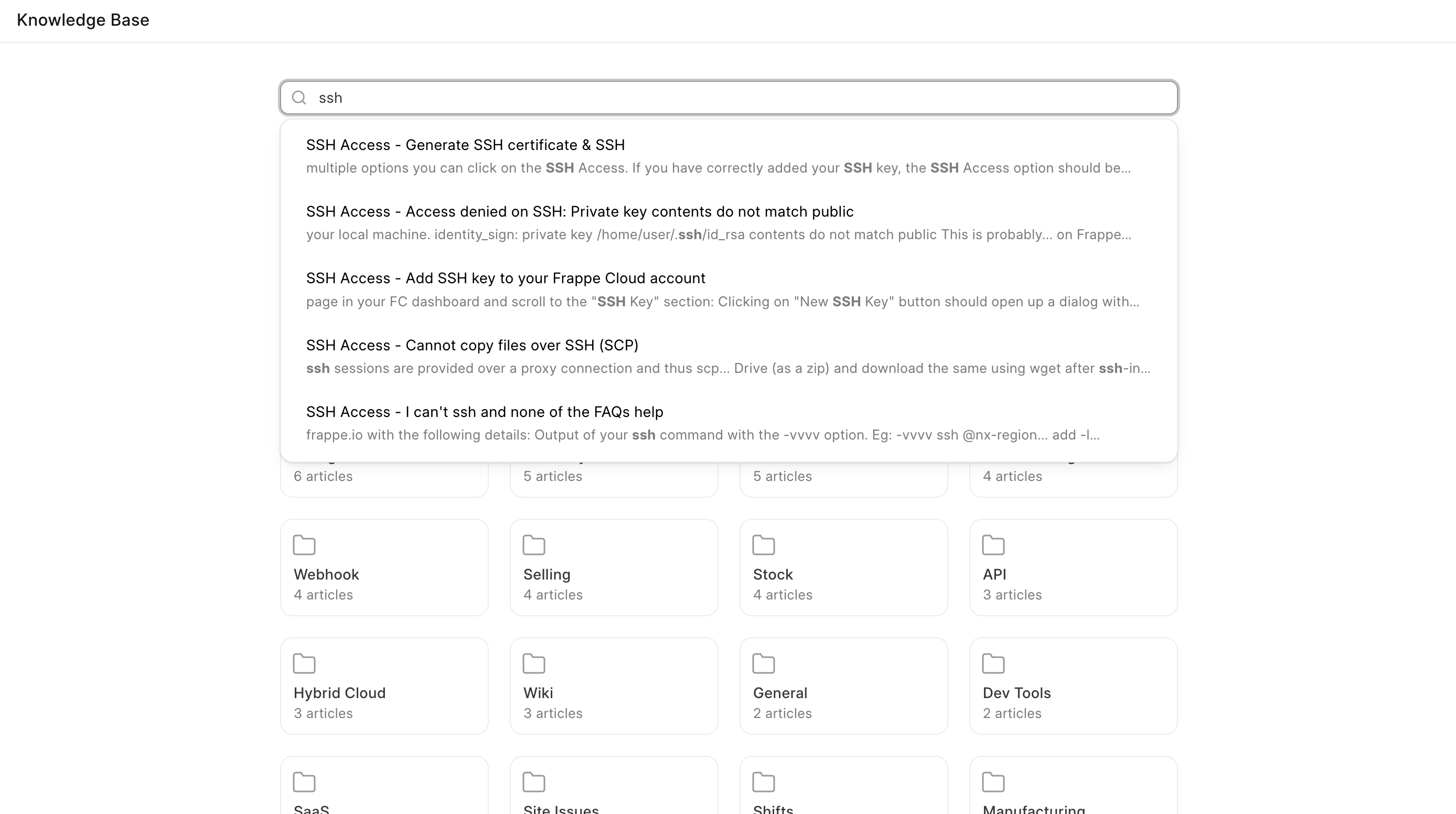The height and width of the screenshot is (814, 1456).
Task: Open the Dev Tools folder icon
Action: pos(993,663)
